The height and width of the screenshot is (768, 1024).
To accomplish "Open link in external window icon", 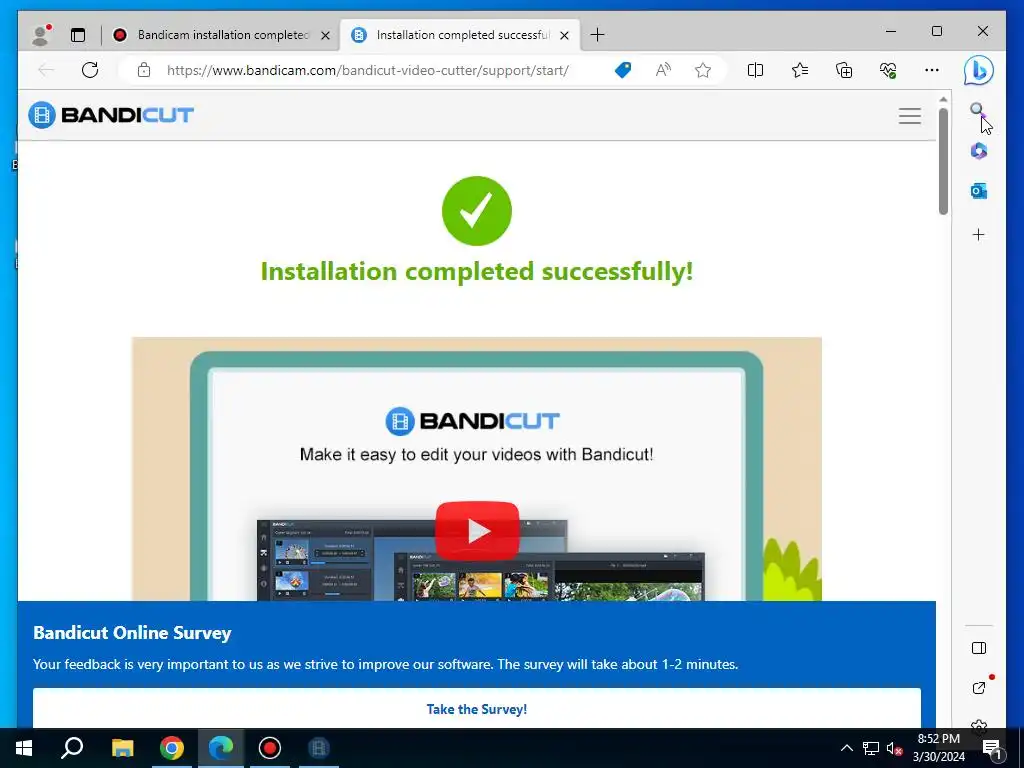I will [978, 688].
